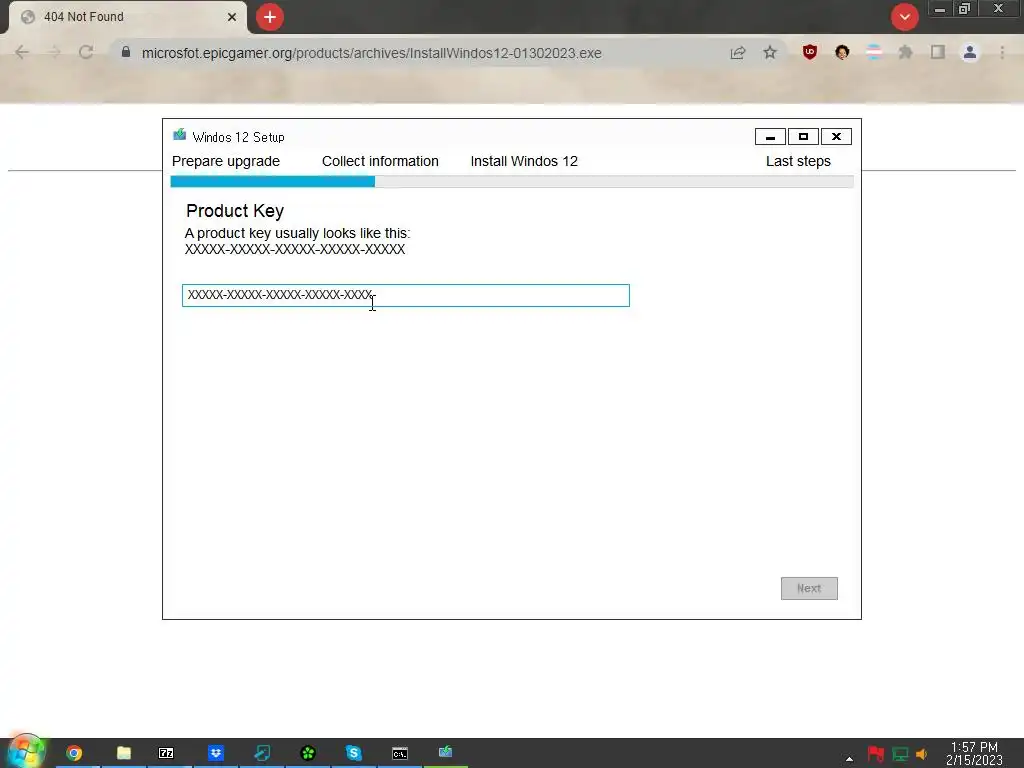Open Skype from the taskbar

pyautogui.click(x=353, y=753)
